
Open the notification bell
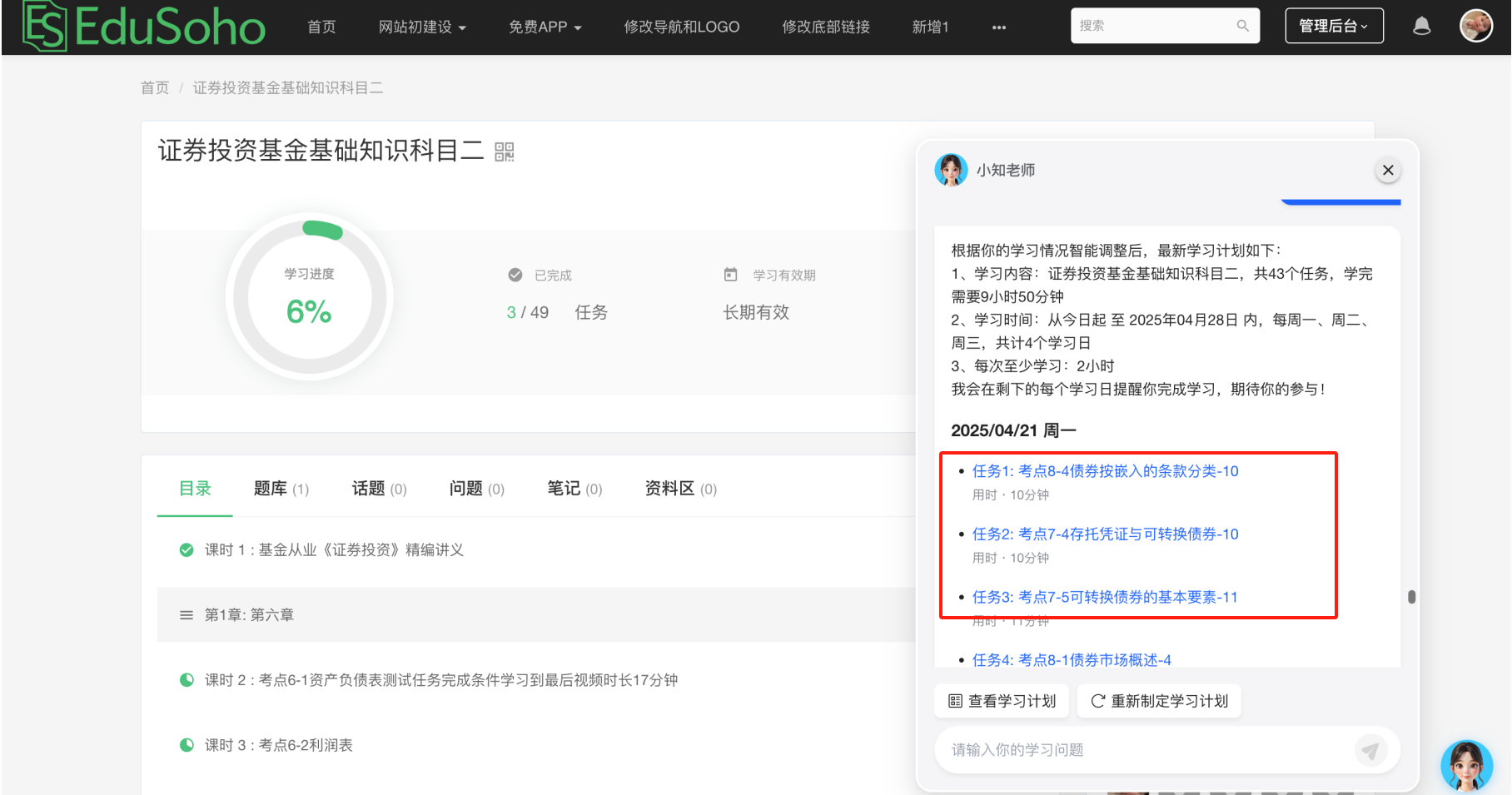click(1421, 25)
